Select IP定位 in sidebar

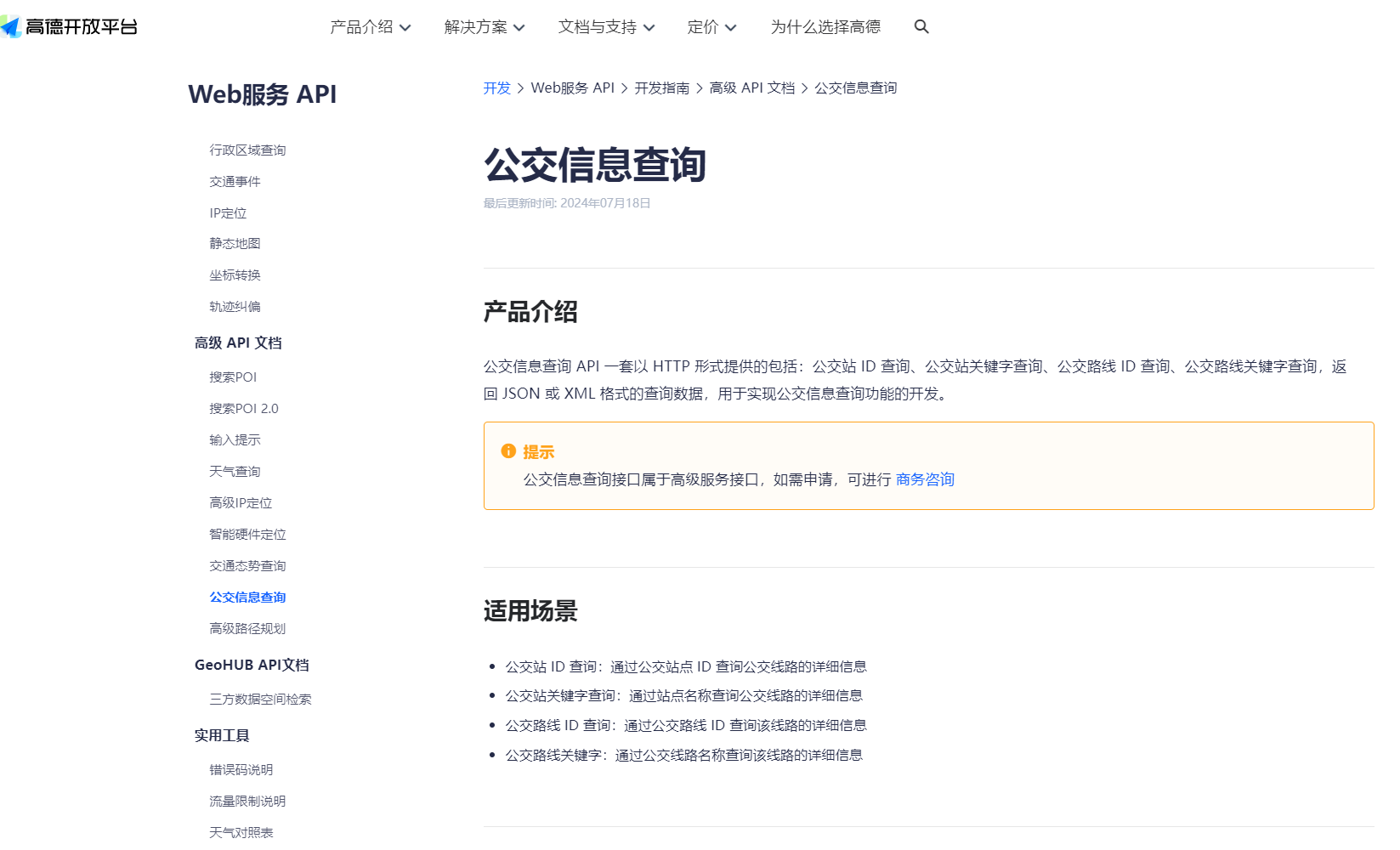[x=229, y=213]
